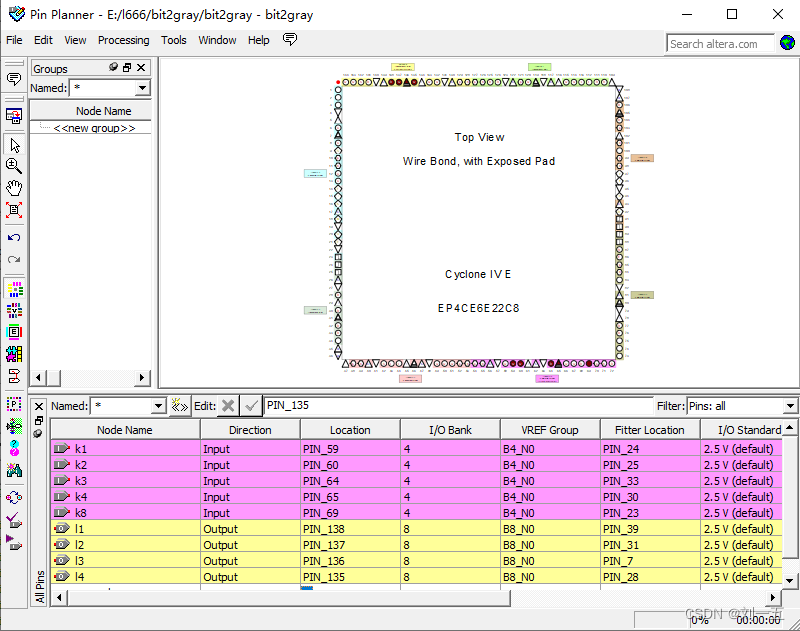The image size is (800, 631).
Task: Click the PIN_135 edit field
Action: (x=458, y=406)
